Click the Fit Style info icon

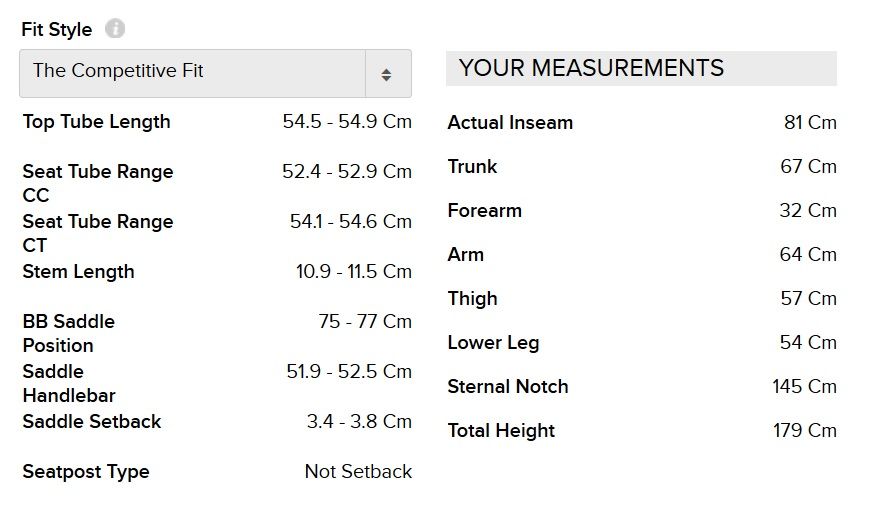(x=115, y=29)
